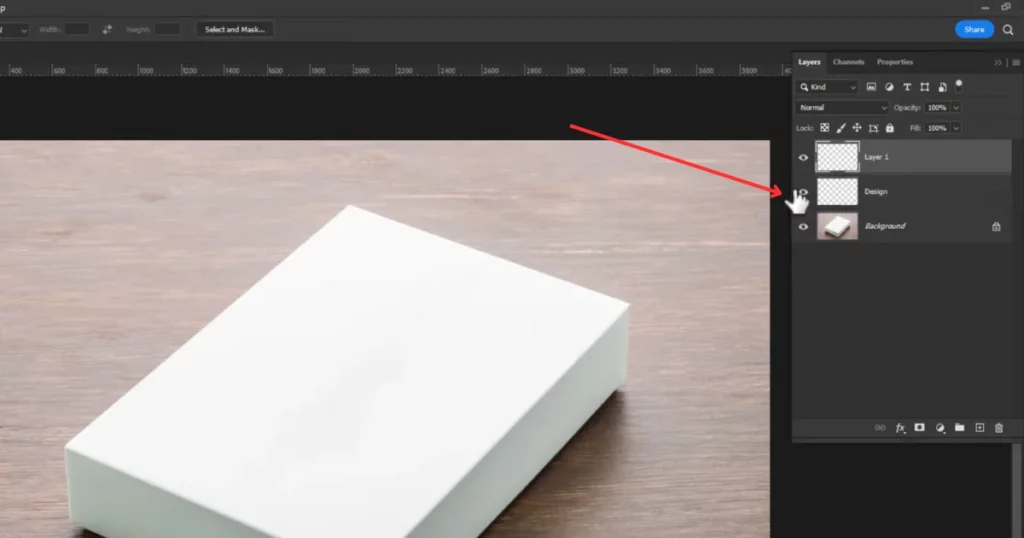
Task: Switch to the Layers tab
Action: click(809, 62)
